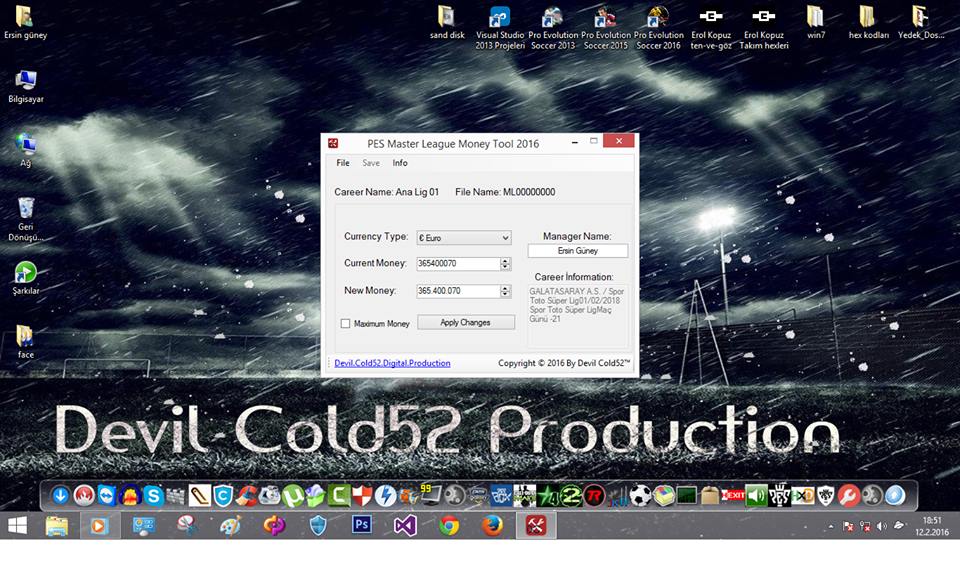Increase Current Money with up stepper arrow
The width and height of the screenshot is (960, 562).
505,260
